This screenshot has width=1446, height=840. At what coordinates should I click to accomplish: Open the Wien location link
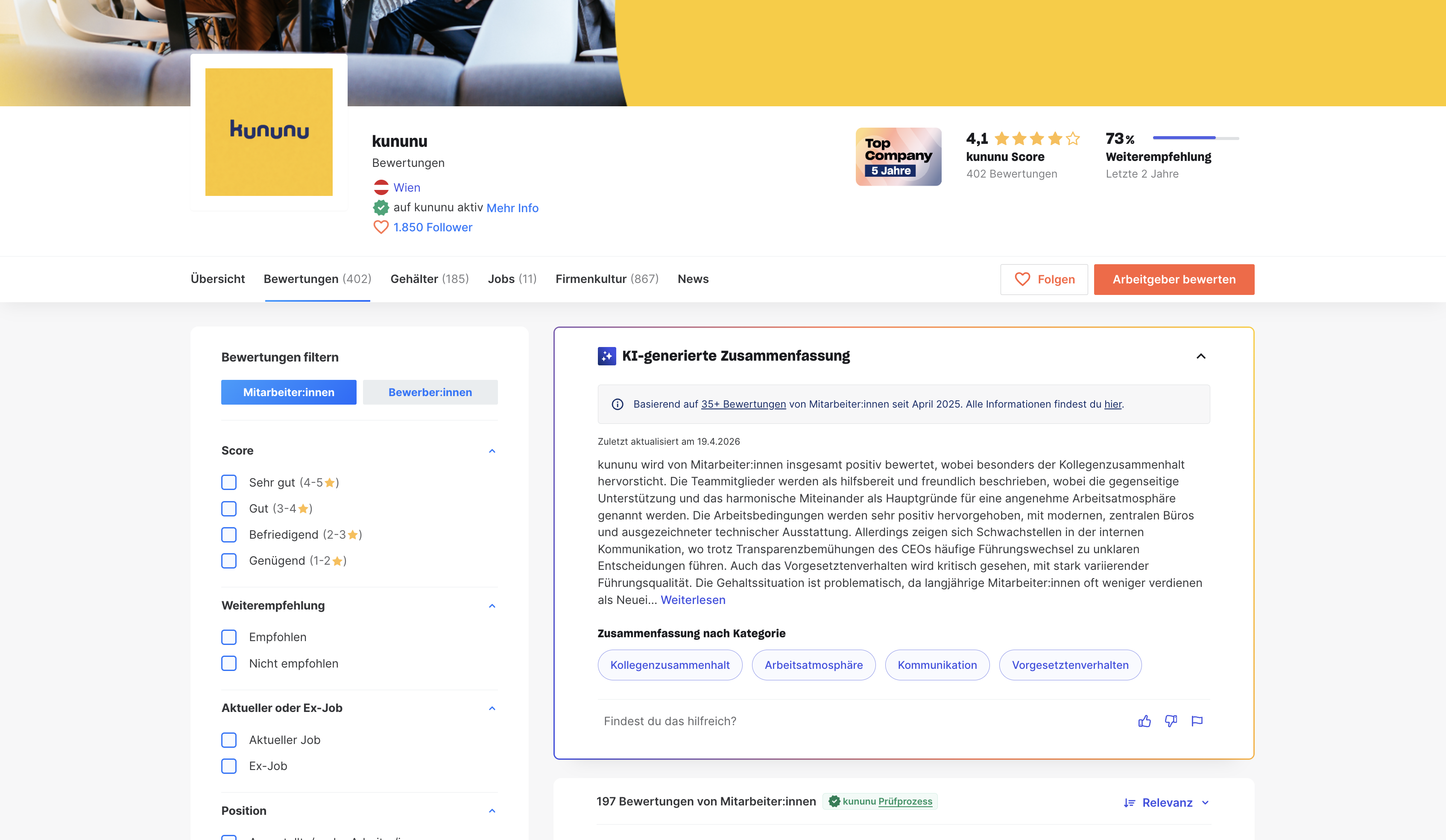[x=407, y=187]
